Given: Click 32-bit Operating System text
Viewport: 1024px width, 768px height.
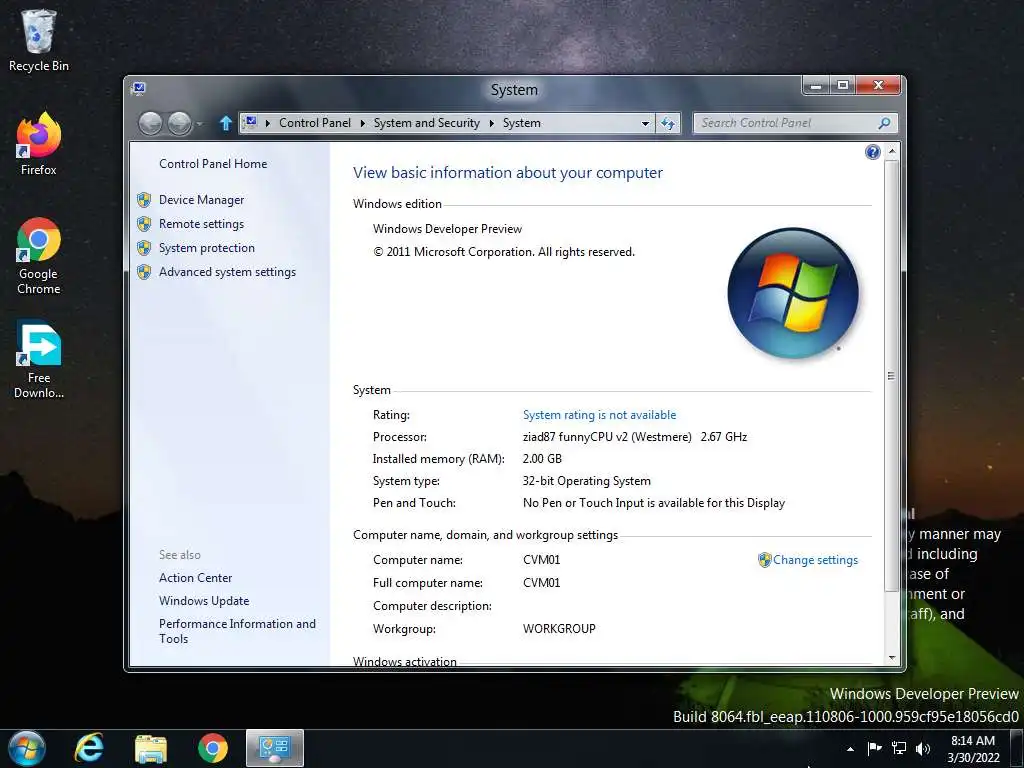Looking at the screenshot, I should (586, 481).
